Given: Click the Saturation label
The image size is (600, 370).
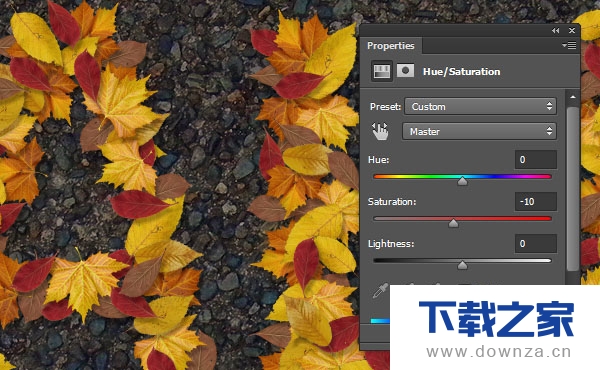Looking at the screenshot, I should pos(392,202).
